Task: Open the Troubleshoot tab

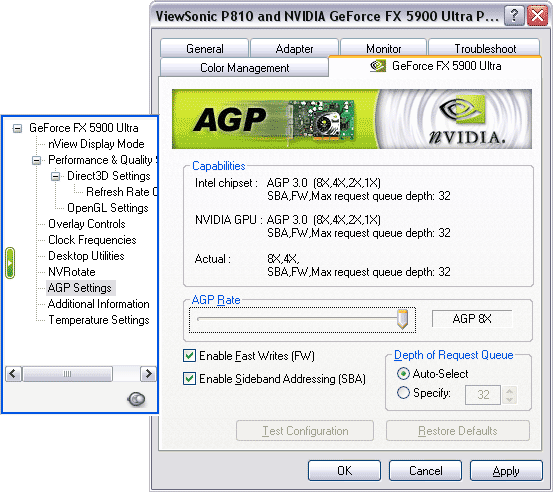Action: (x=484, y=48)
